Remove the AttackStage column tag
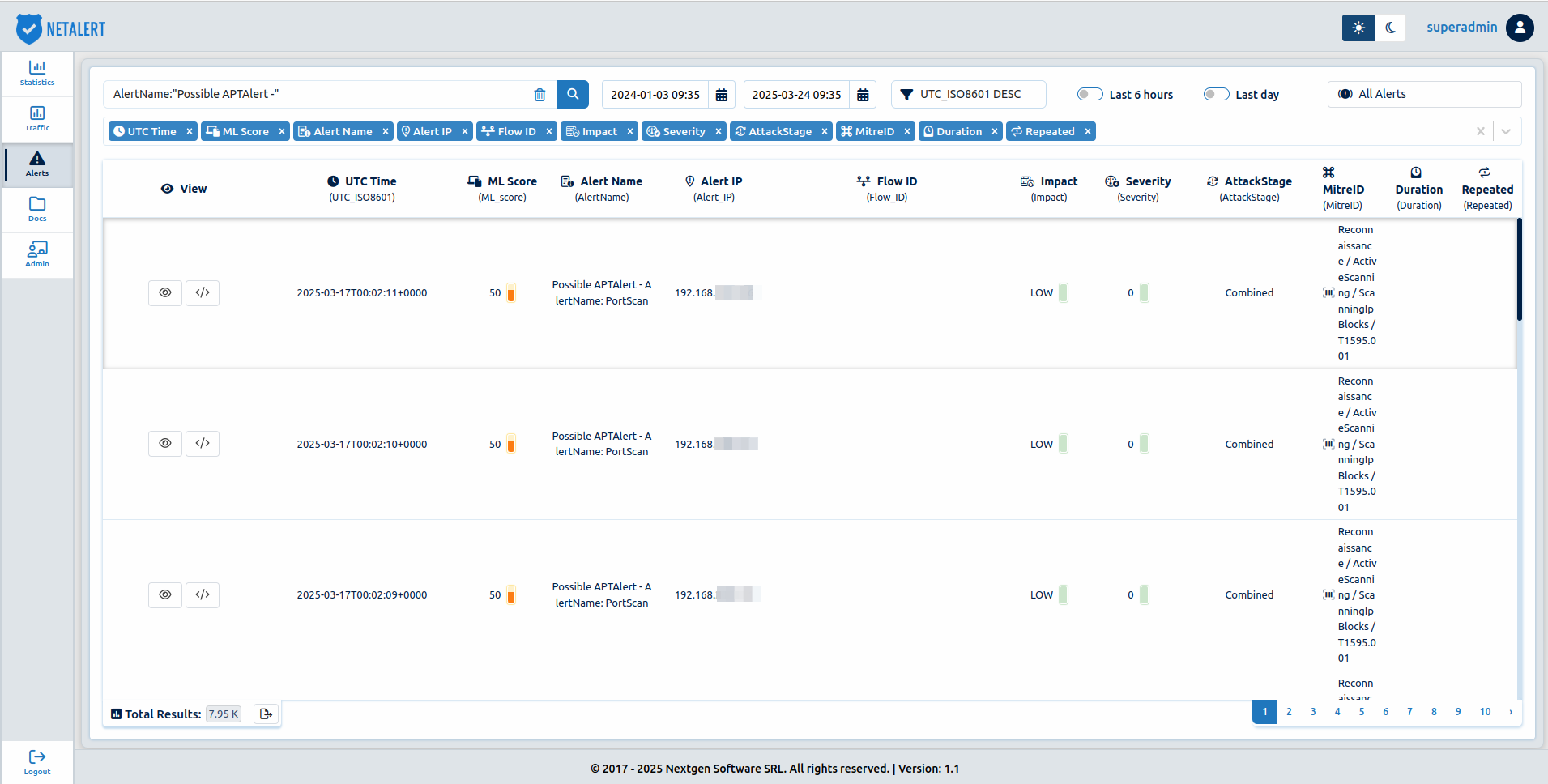 pos(825,131)
